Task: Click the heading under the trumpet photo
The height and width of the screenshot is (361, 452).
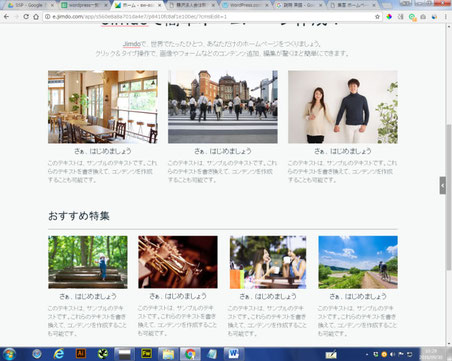Action: click(x=178, y=296)
